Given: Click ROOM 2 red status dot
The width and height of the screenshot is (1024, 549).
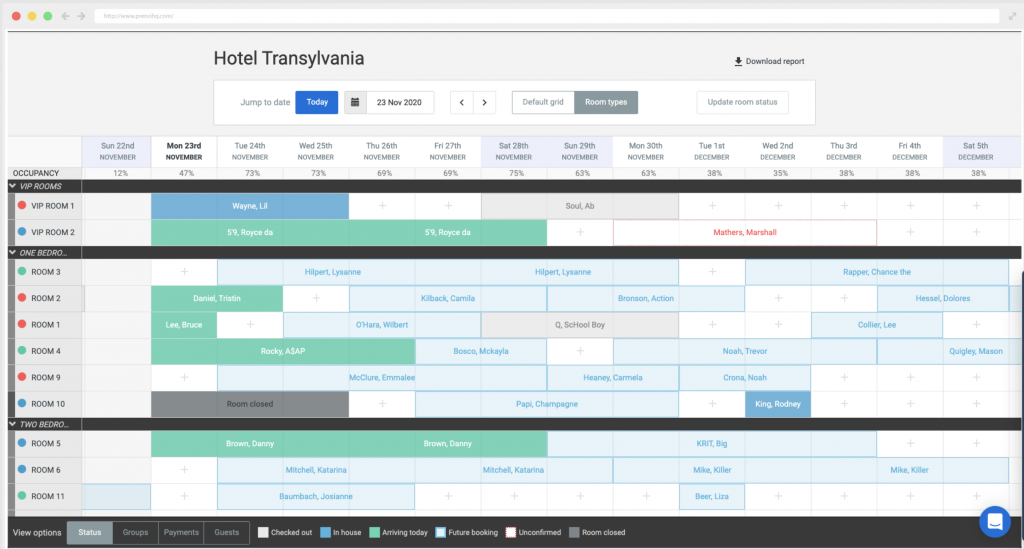Looking at the screenshot, I should (x=22, y=298).
